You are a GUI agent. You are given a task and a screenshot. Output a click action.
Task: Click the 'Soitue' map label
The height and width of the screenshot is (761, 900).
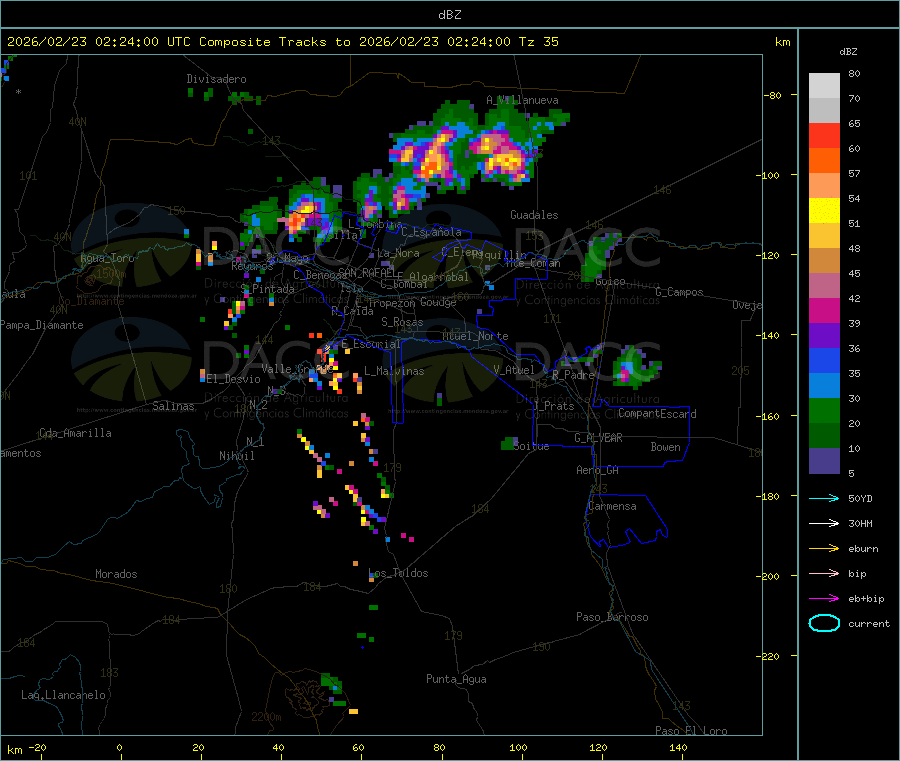click(531, 446)
